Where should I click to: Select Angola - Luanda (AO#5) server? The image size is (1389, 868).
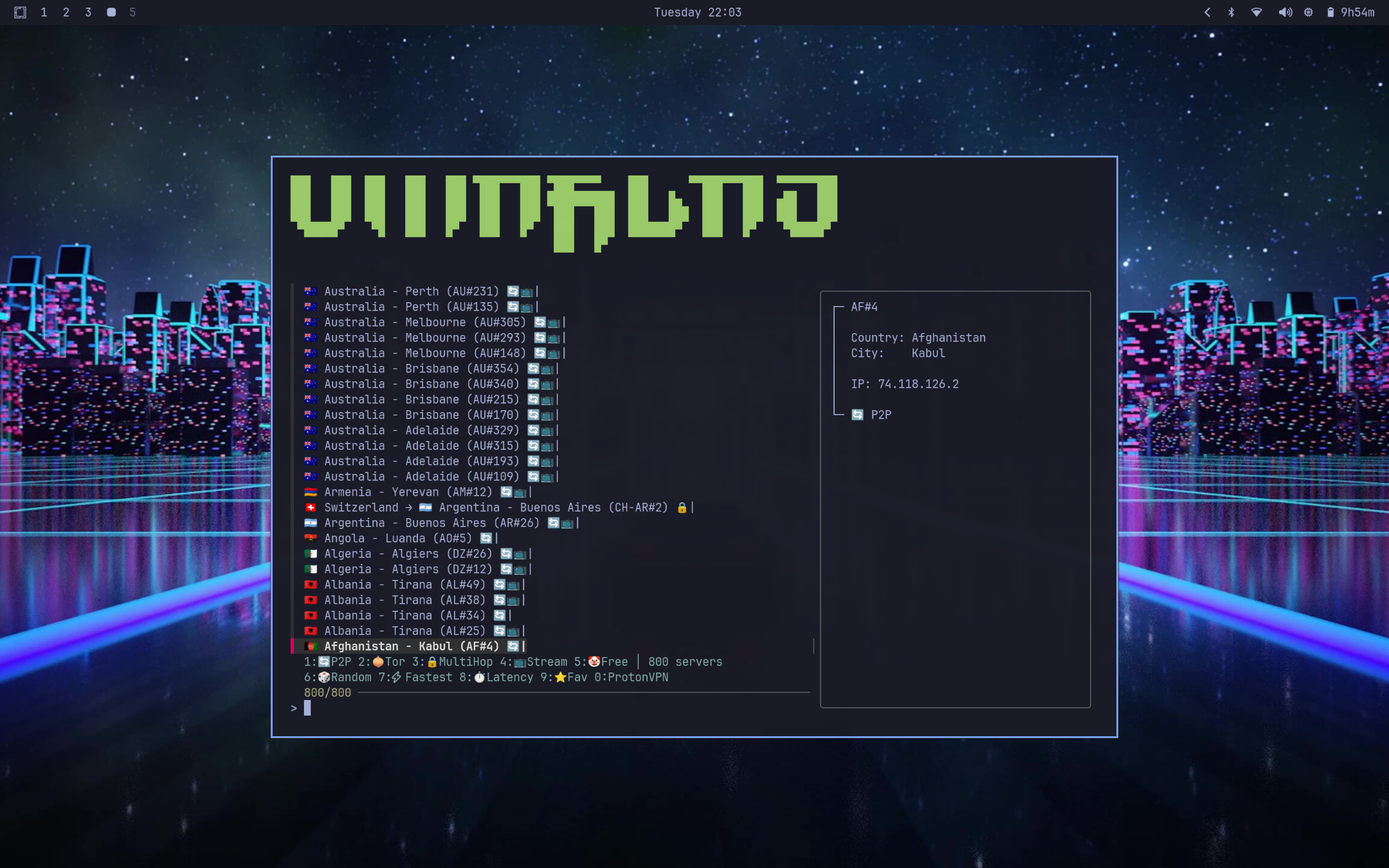397,538
